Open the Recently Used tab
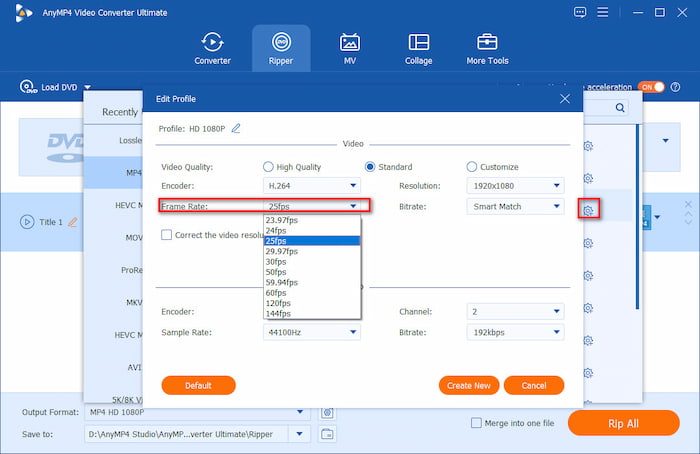Image resolution: width=700 pixels, height=454 pixels. [x=120, y=112]
